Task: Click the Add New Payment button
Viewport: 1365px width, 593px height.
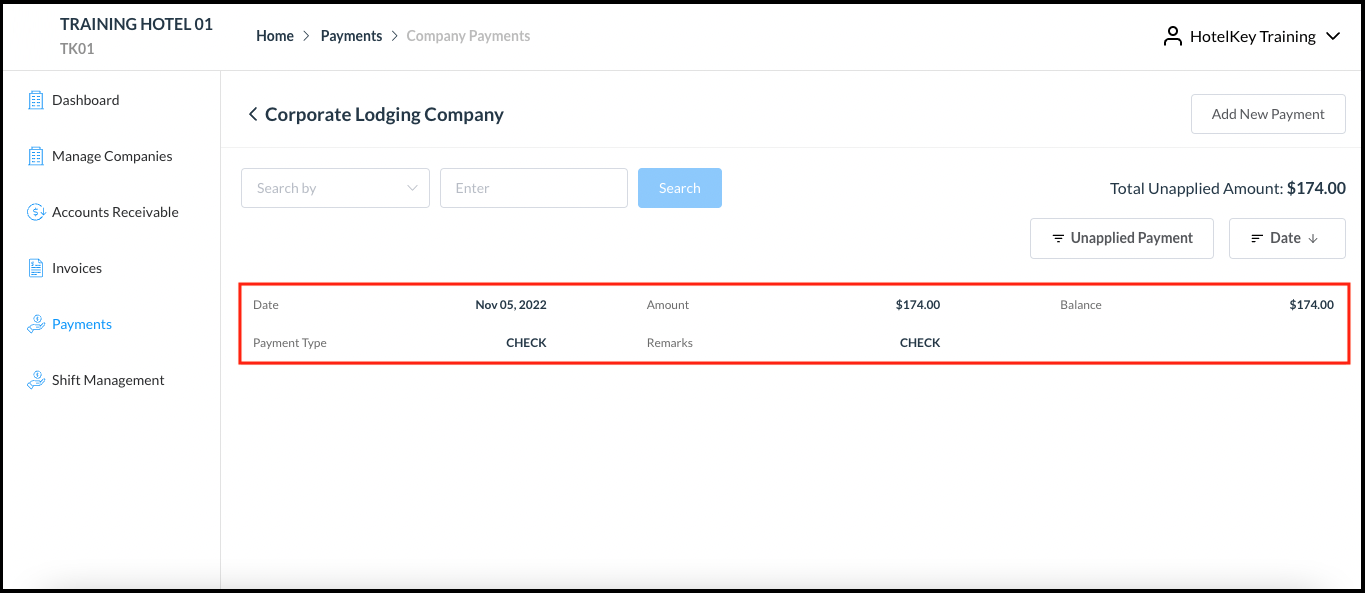Action: click(1268, 113)
